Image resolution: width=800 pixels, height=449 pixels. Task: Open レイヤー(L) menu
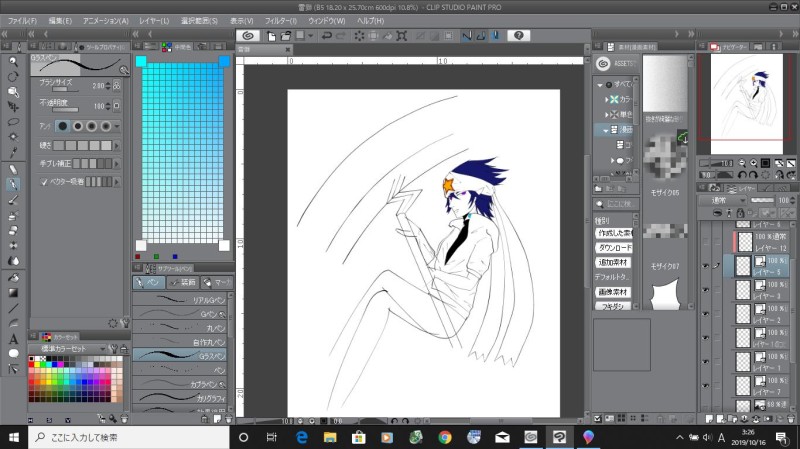pos(154,21)
